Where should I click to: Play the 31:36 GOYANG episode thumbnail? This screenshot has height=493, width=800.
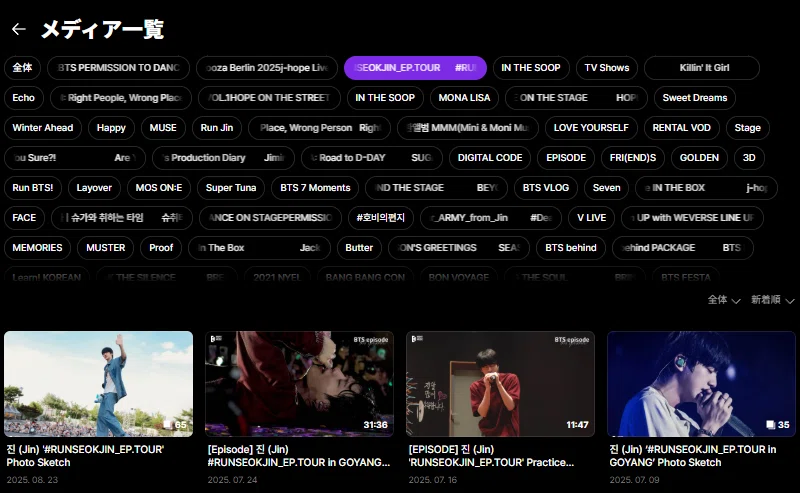click(x=299, y=384)
